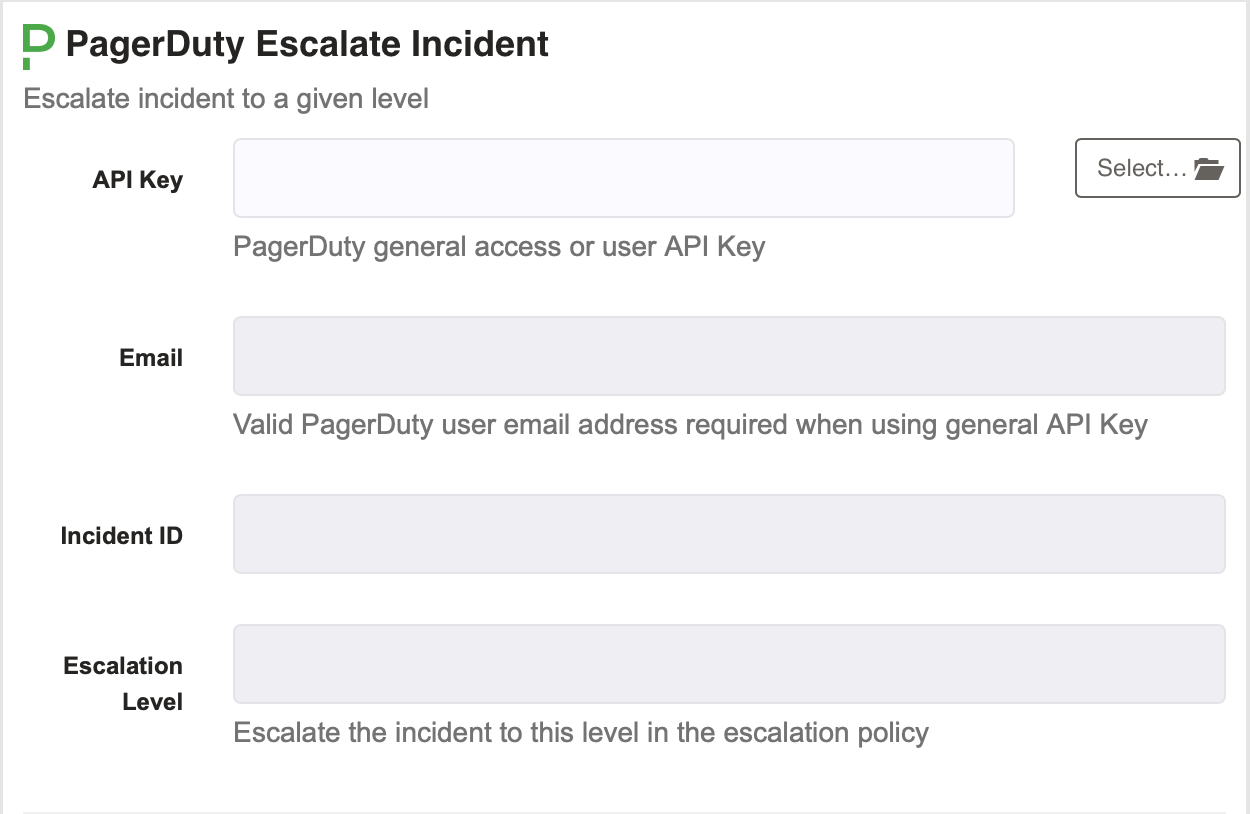This screenshot has width=1250, height=814.
Task: Click the 'Escalate incident to a given level' subtitle
Action: (x=226, y=99)
